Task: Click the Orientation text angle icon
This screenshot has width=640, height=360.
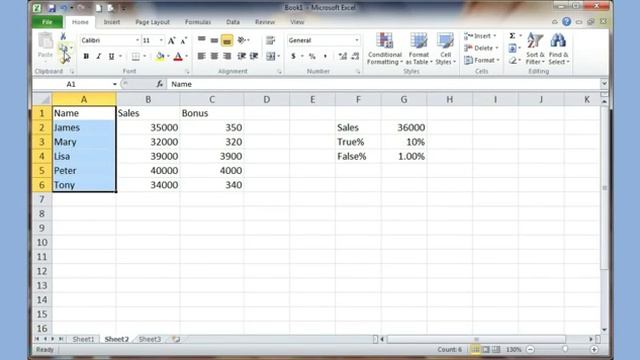Action: tap(242, 40)
